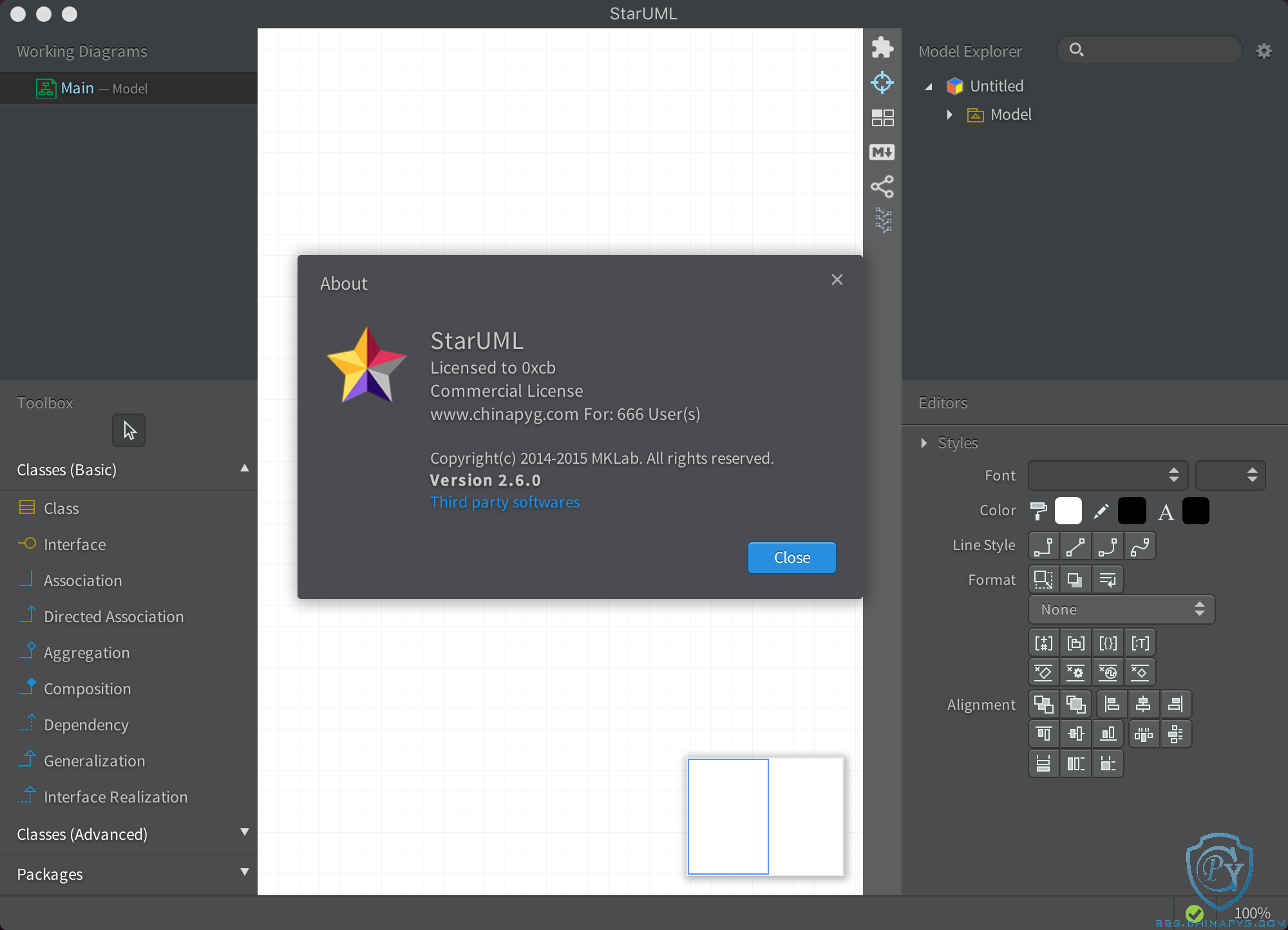The width and height of the screenshot is (1288, 930).
Task: Open black line color swatch
Action: (x=1132, y=511)
